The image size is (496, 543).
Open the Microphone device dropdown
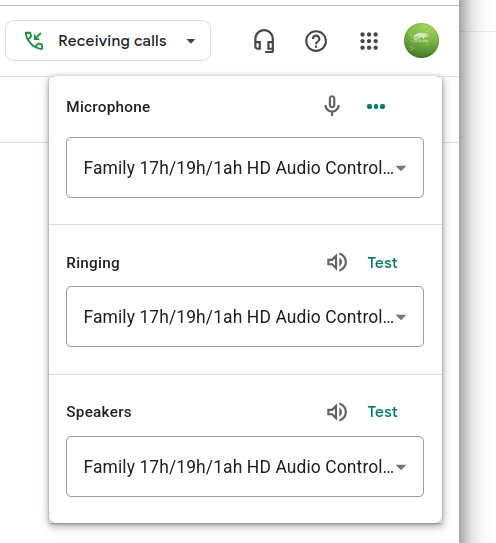[245, 168]
